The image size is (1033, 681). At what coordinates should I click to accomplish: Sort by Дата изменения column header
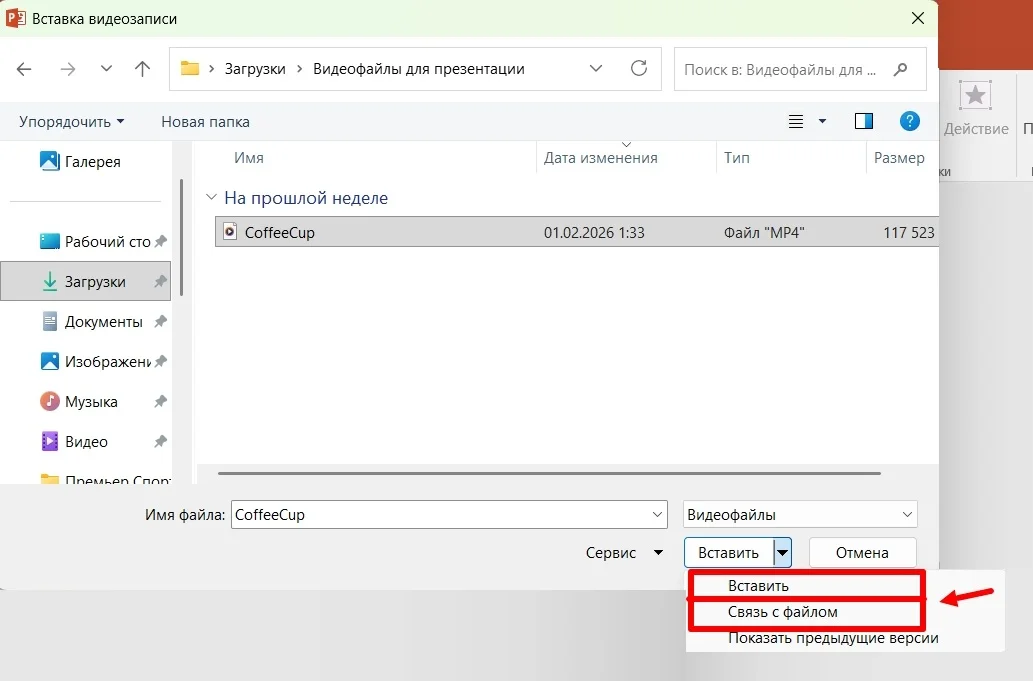(600, 157)
